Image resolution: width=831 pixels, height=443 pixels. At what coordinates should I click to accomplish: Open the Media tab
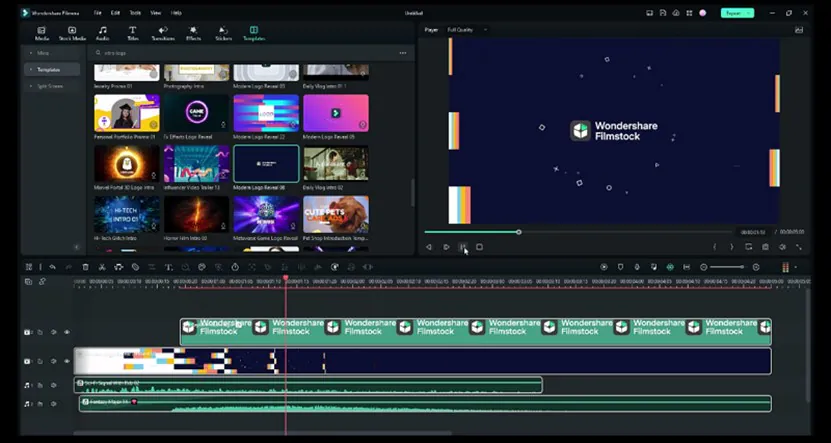click(x=41, y=33)
